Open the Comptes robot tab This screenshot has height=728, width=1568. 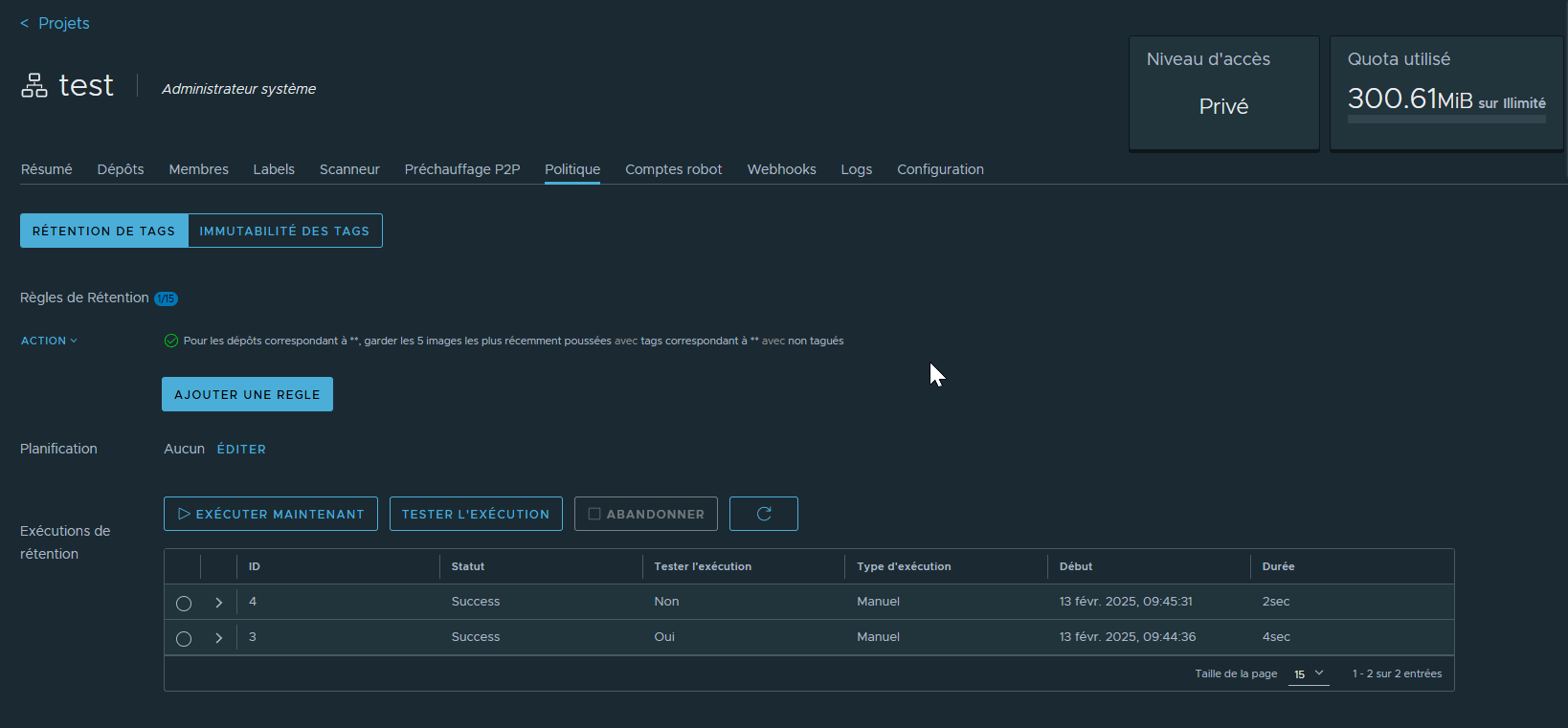(673, 169)
